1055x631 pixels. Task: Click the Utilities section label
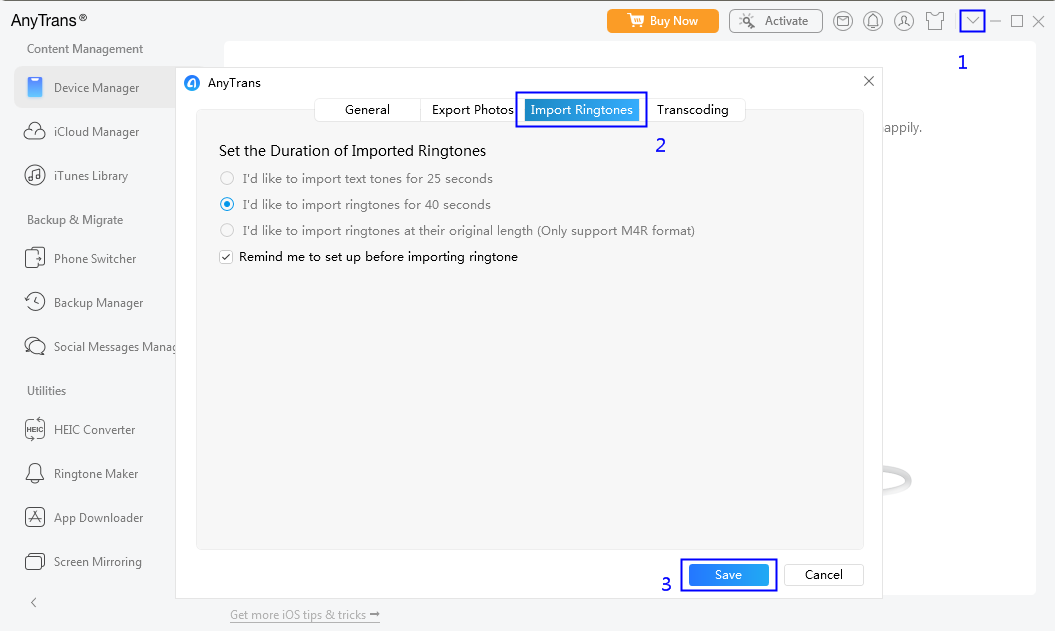pyautogui.click(x=46, y=391)
